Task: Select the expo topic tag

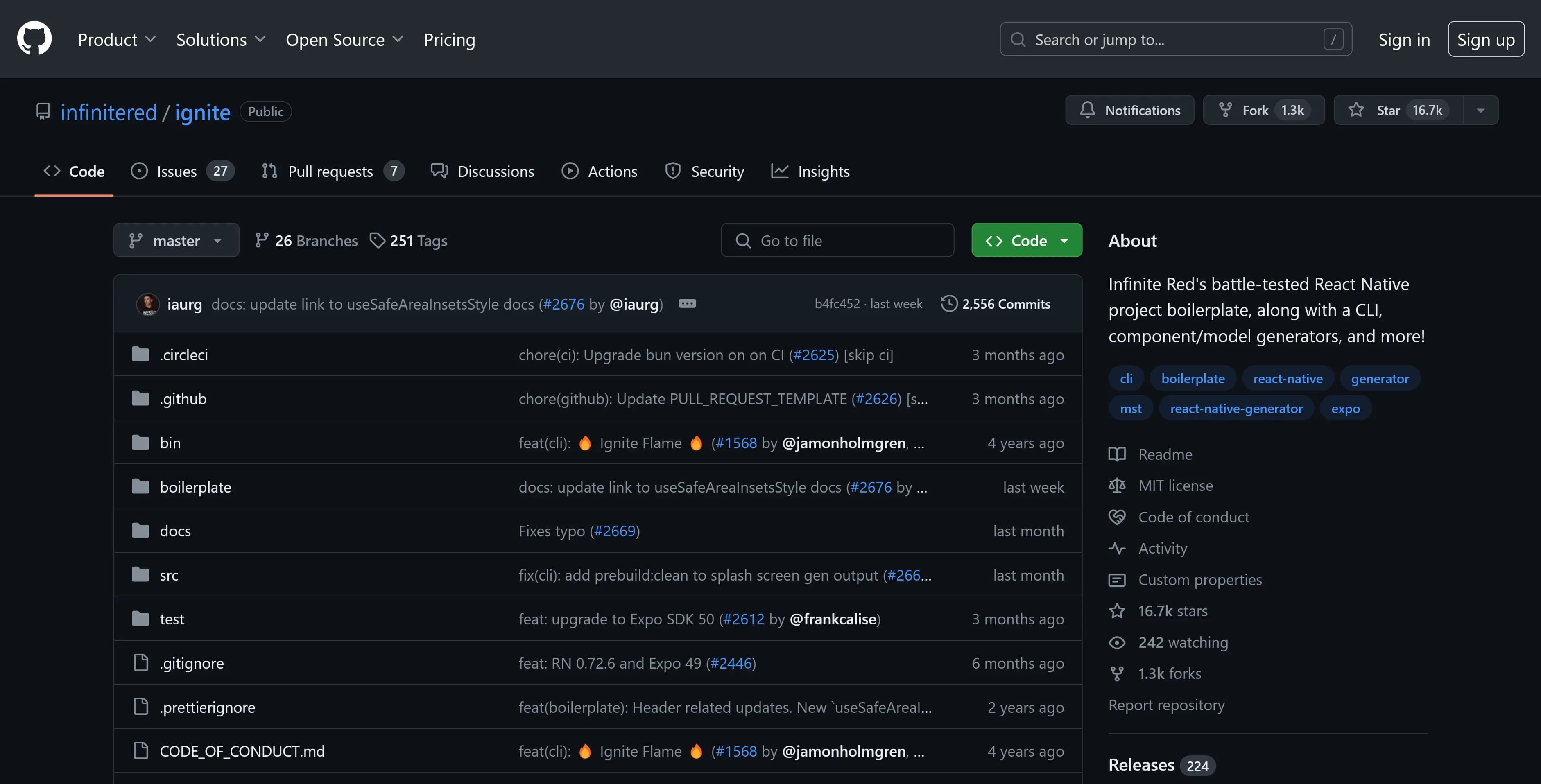Action: [x=1345, y=408]
